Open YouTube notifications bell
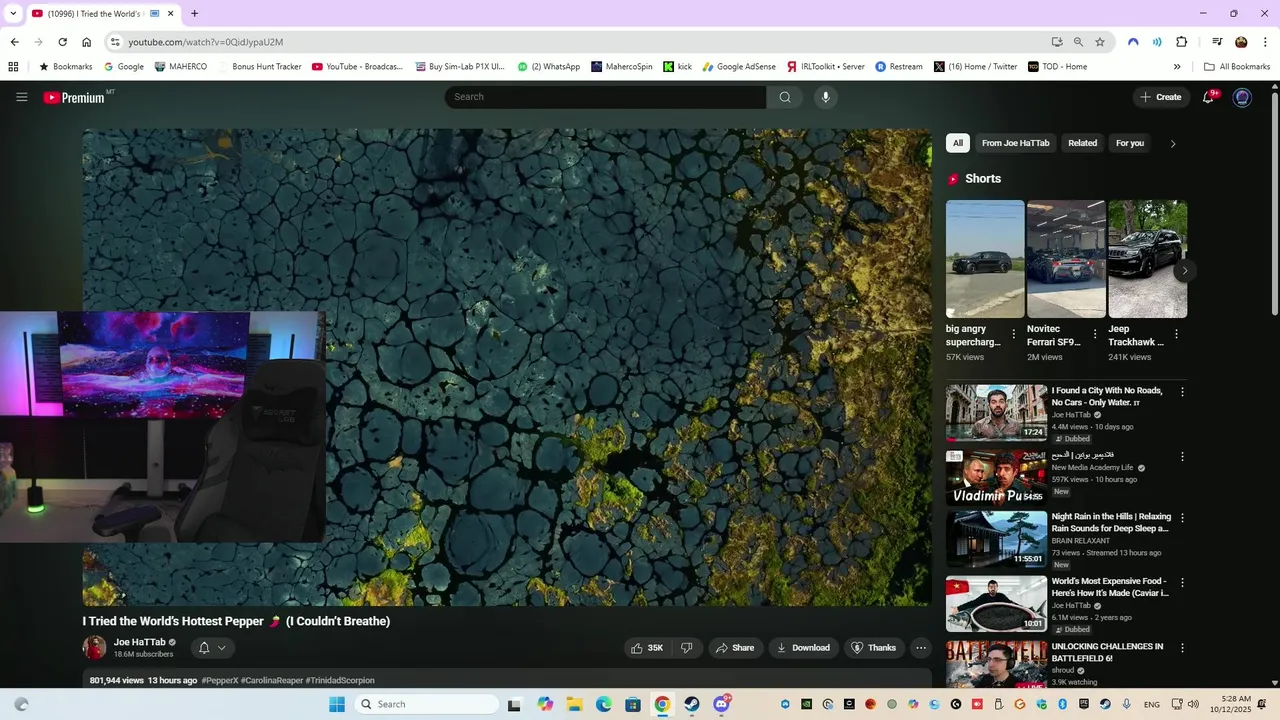This screenshot has height=720, width=1280. click(x=1209, y=97)
